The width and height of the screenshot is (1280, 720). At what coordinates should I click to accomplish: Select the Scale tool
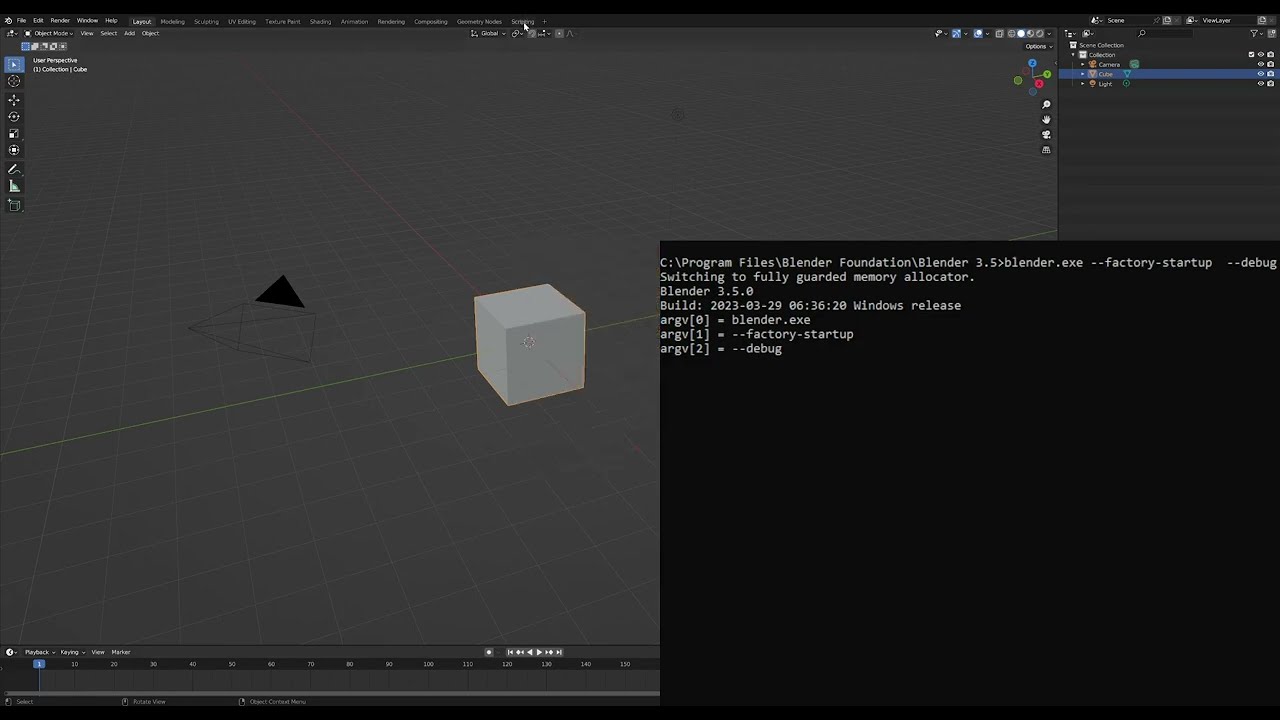14,133
